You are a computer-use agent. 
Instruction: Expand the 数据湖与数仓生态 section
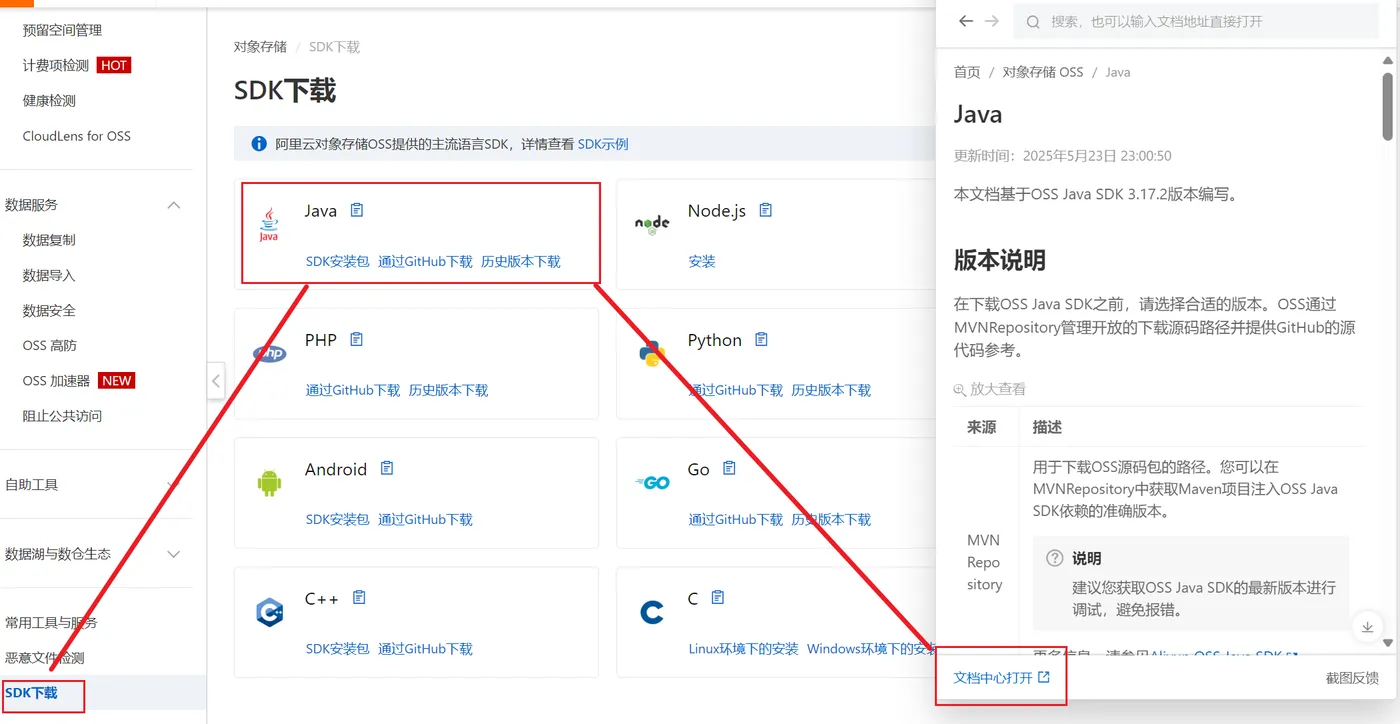174,554
